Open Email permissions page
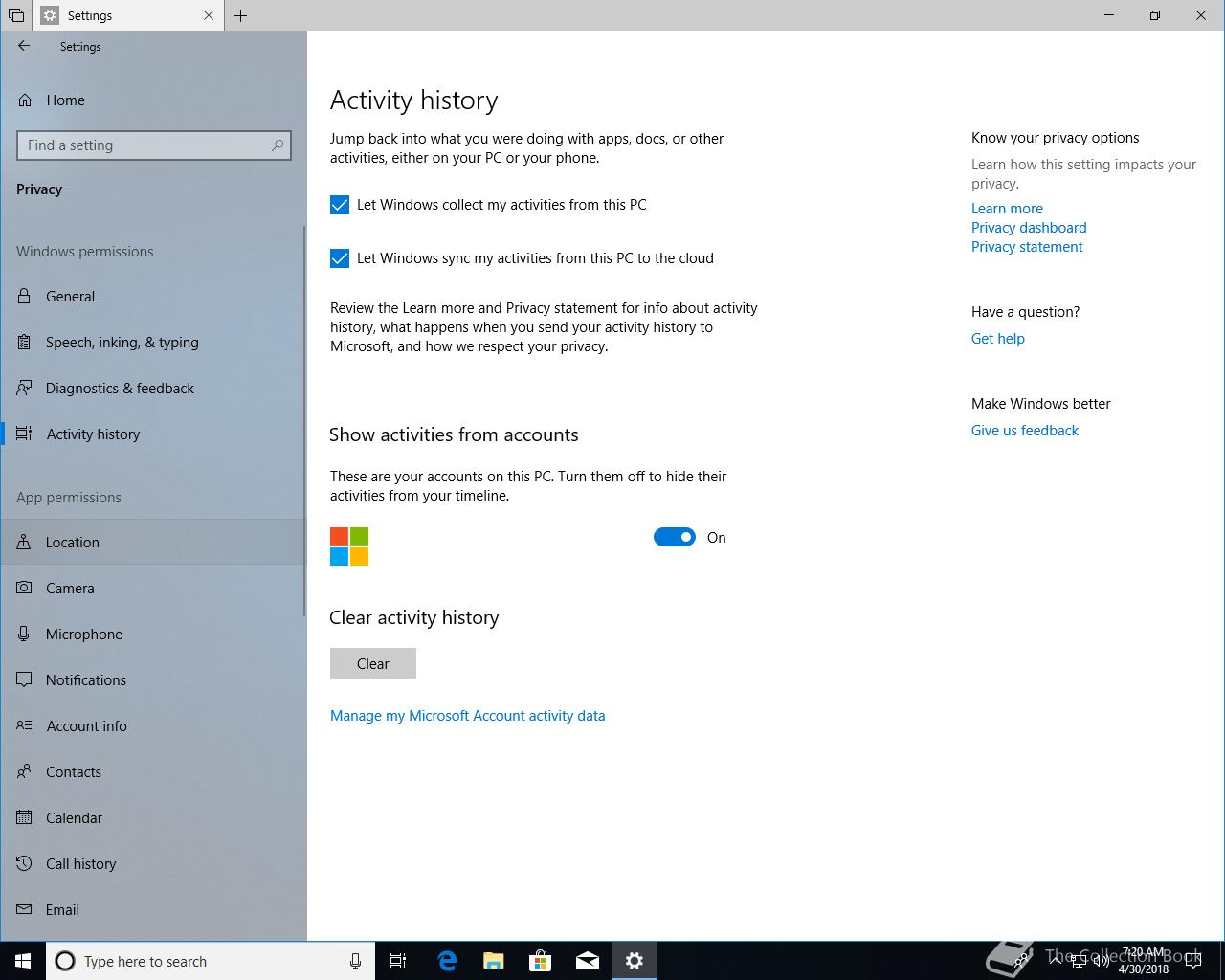 153,909
